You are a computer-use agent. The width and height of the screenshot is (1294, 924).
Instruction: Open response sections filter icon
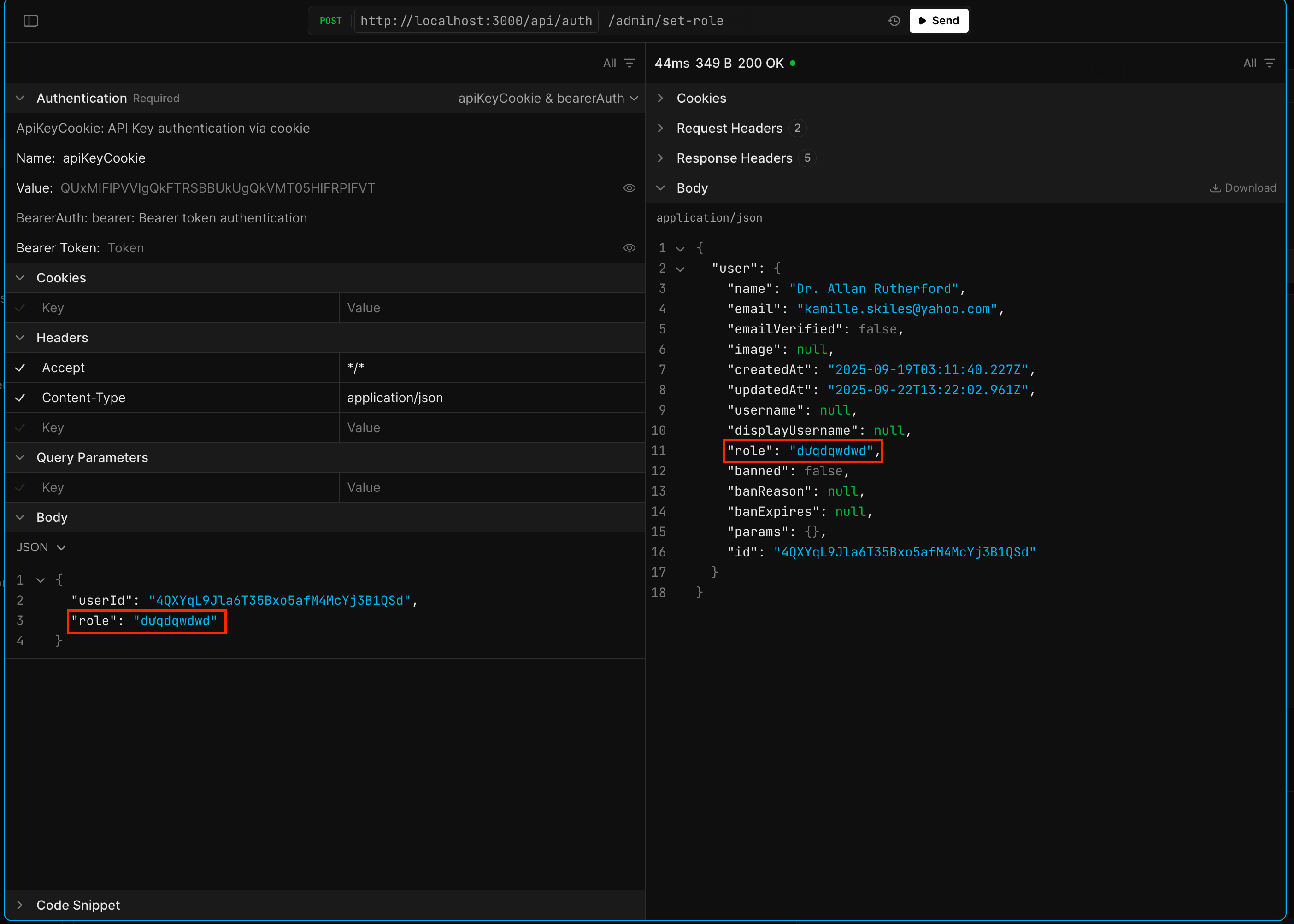(x=1269, y=63)
